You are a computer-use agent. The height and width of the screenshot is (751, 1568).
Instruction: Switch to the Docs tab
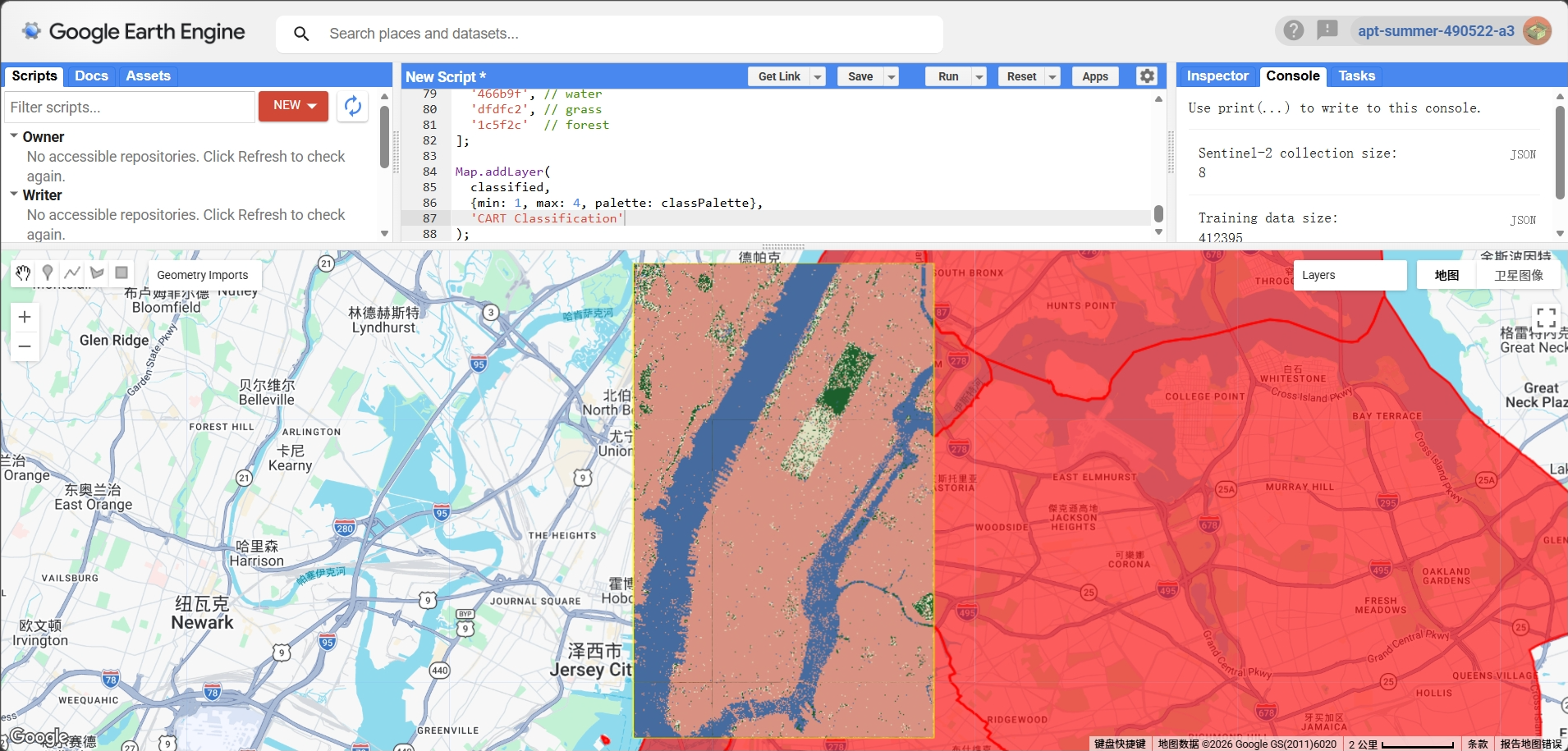[x=91, y=76]
